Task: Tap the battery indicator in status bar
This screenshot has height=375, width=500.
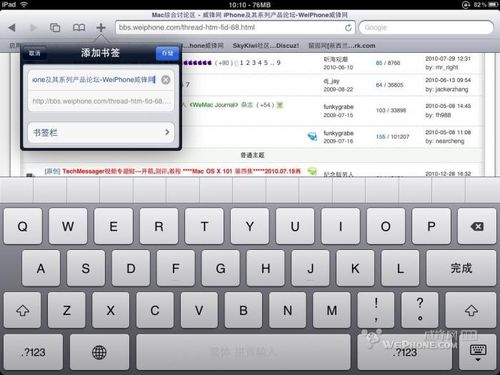Action: 493,5
